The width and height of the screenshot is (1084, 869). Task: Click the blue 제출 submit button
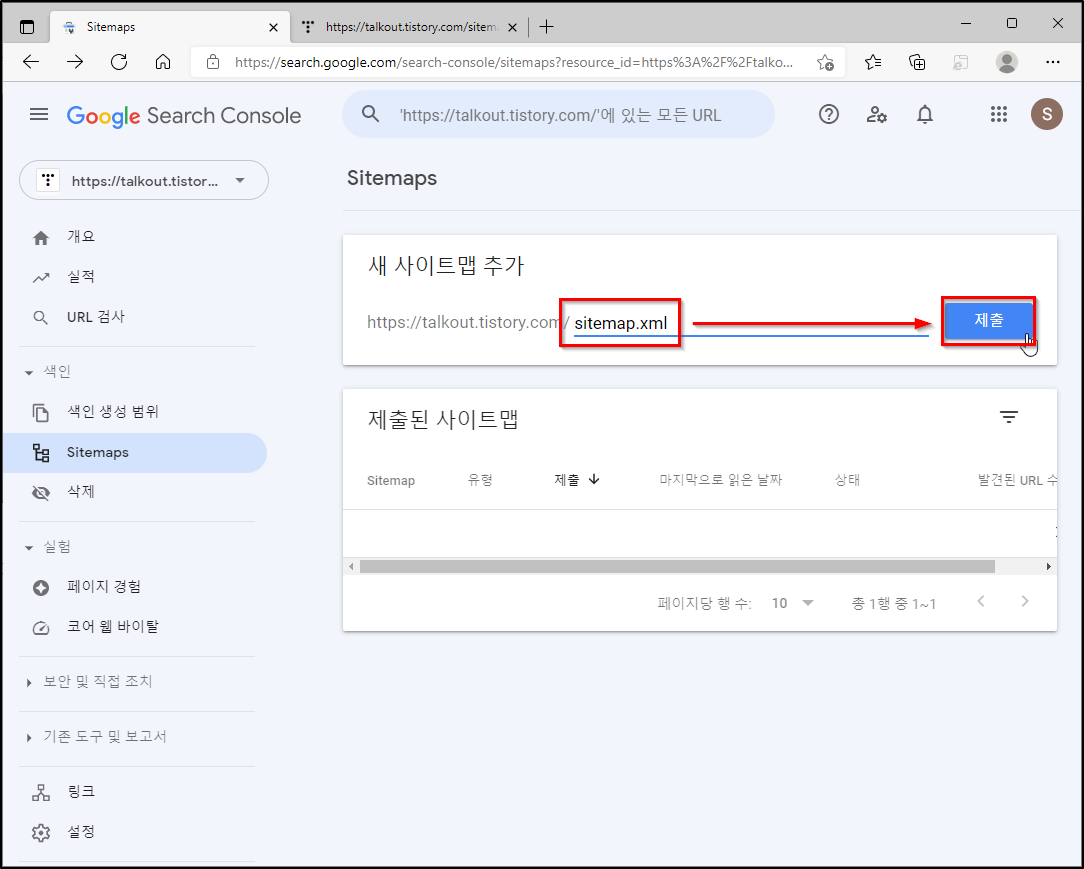(989, 320)
